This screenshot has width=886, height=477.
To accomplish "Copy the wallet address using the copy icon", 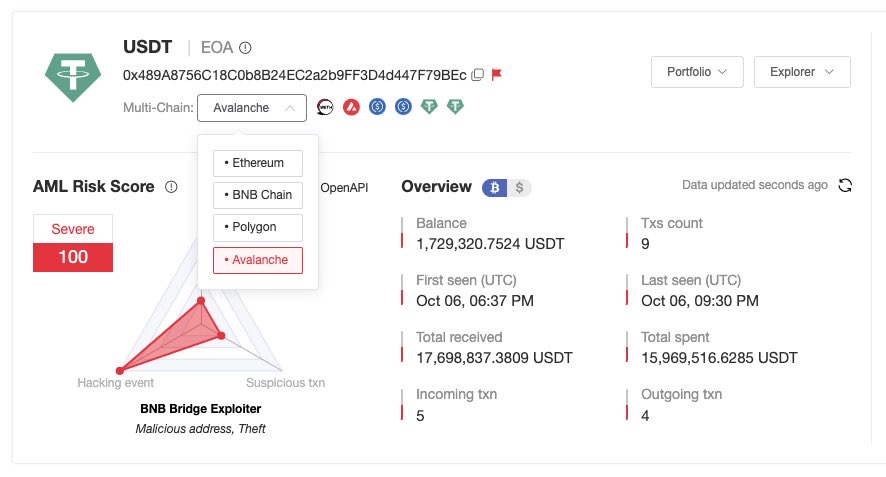I will 478,75.
